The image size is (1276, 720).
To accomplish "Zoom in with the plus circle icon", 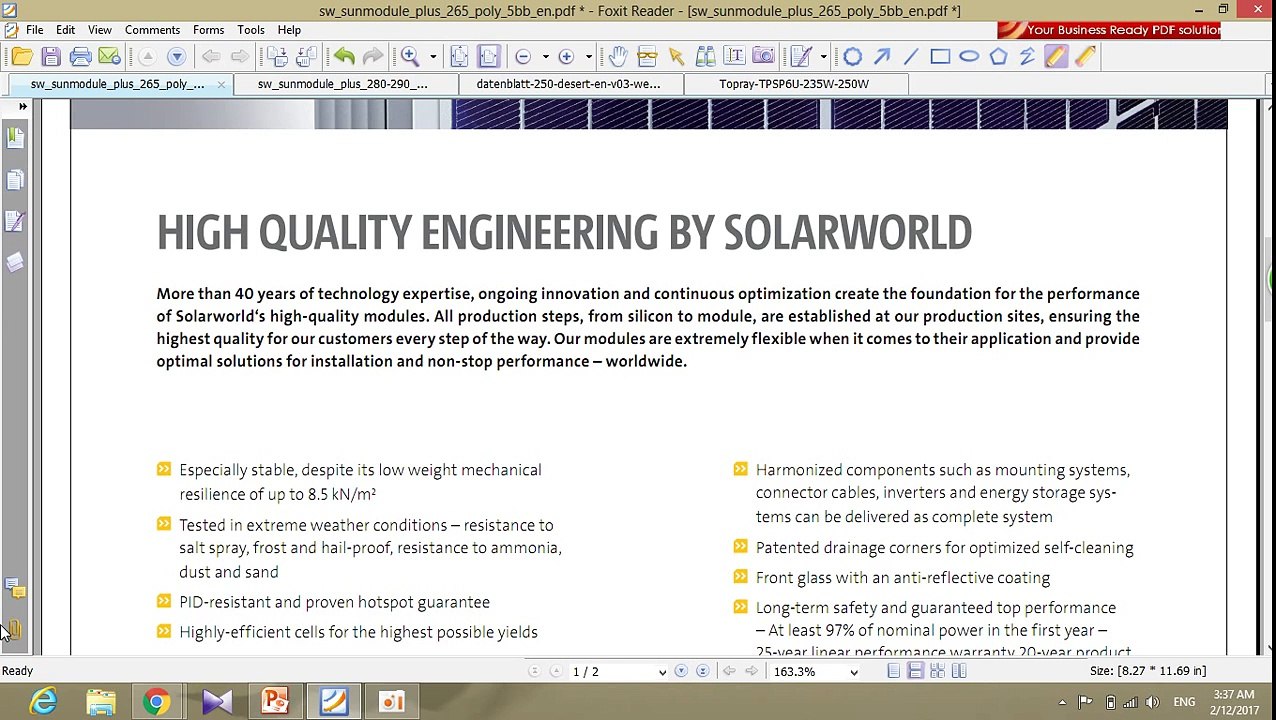I will [566, 57].
